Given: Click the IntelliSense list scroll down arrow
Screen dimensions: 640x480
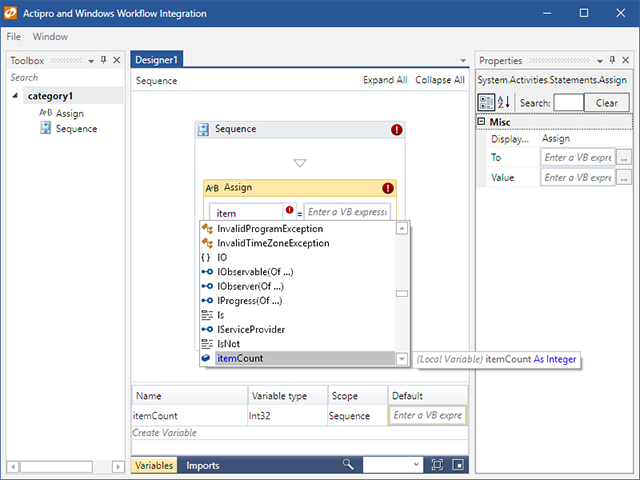Looking at the screenshot, I should click(402, 359).
